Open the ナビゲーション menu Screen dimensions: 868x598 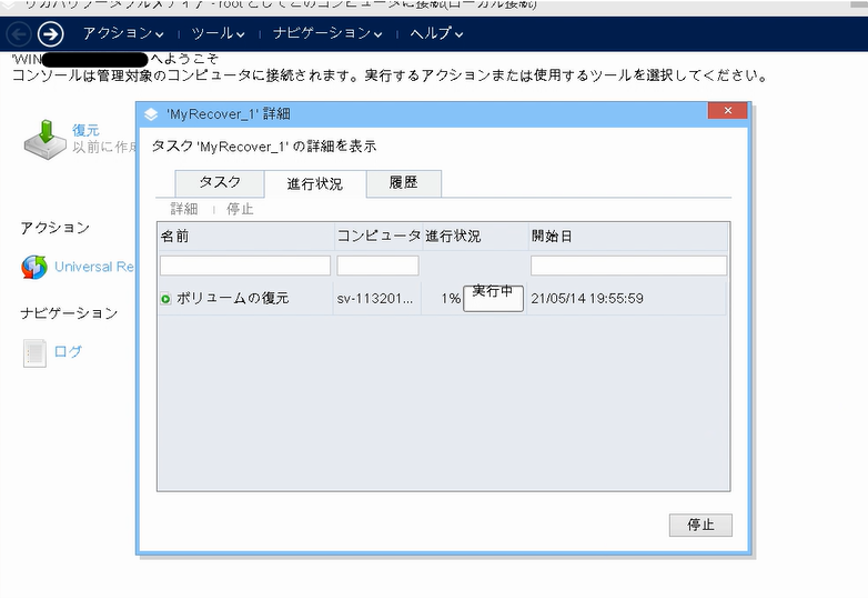click(327, 34)
